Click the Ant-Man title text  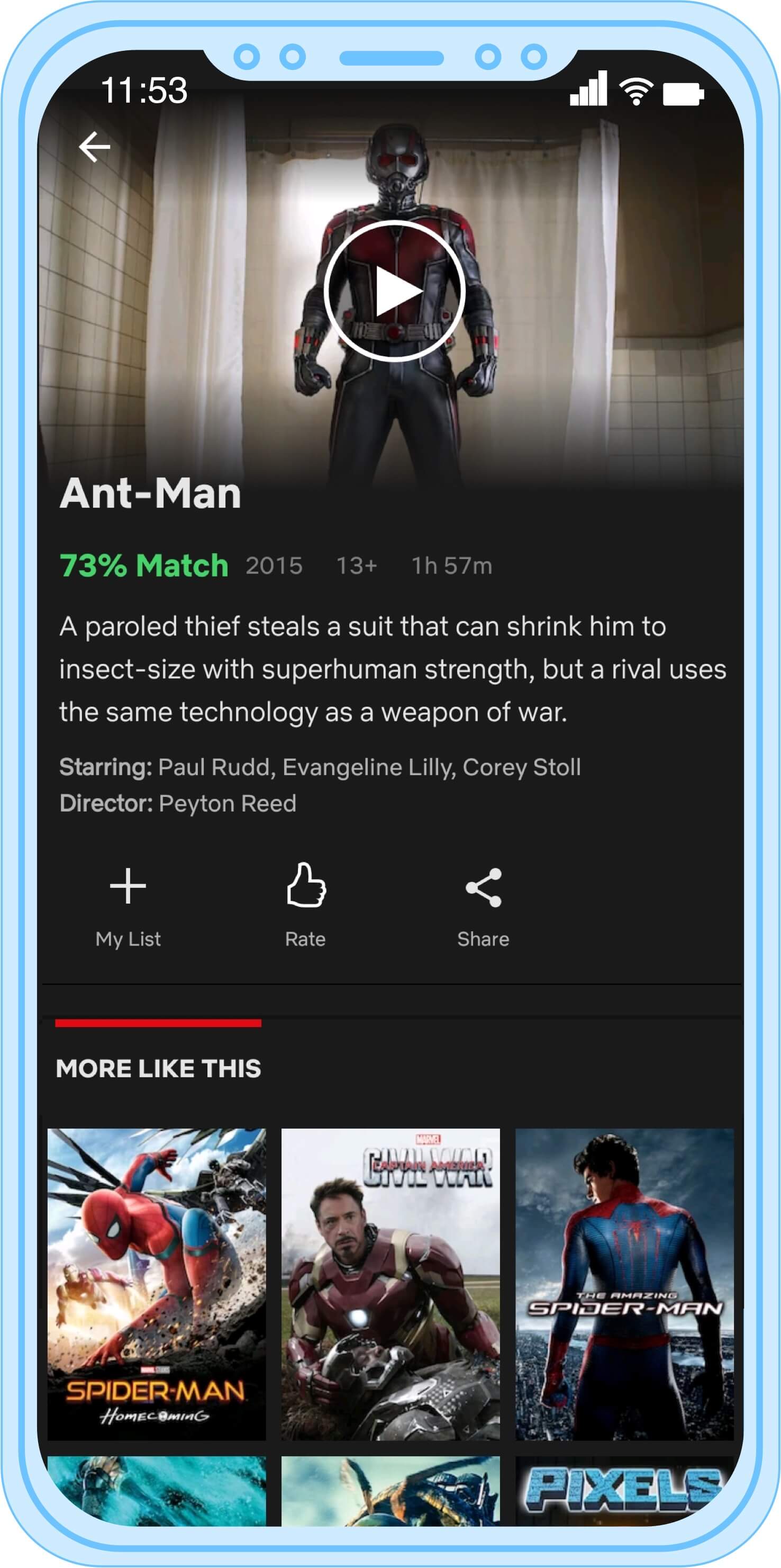tap(150, 493)
